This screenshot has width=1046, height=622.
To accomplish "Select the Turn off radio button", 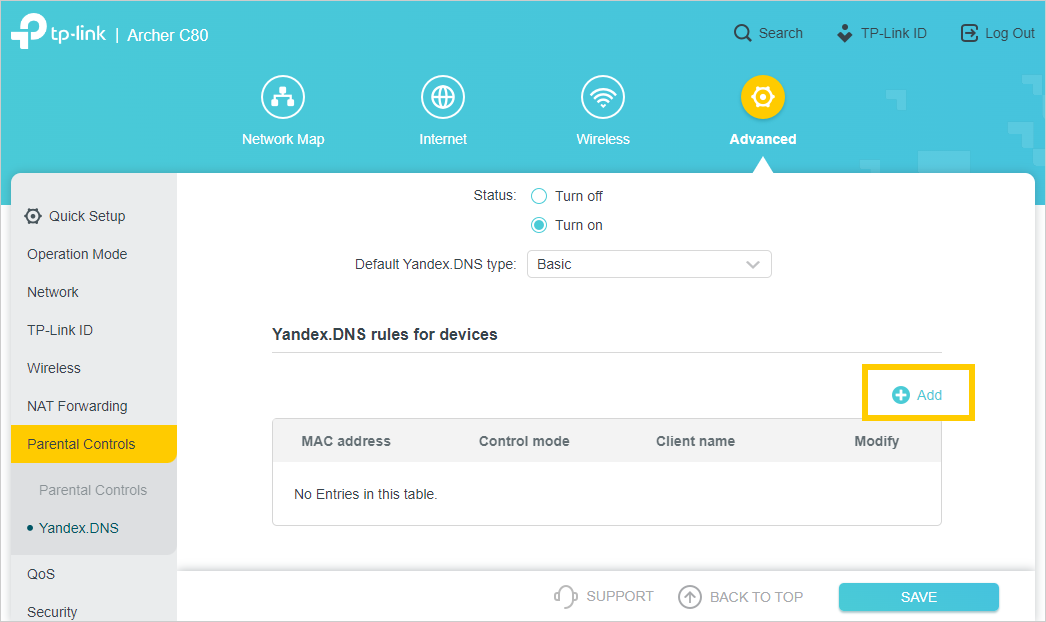I will (539, 196).
